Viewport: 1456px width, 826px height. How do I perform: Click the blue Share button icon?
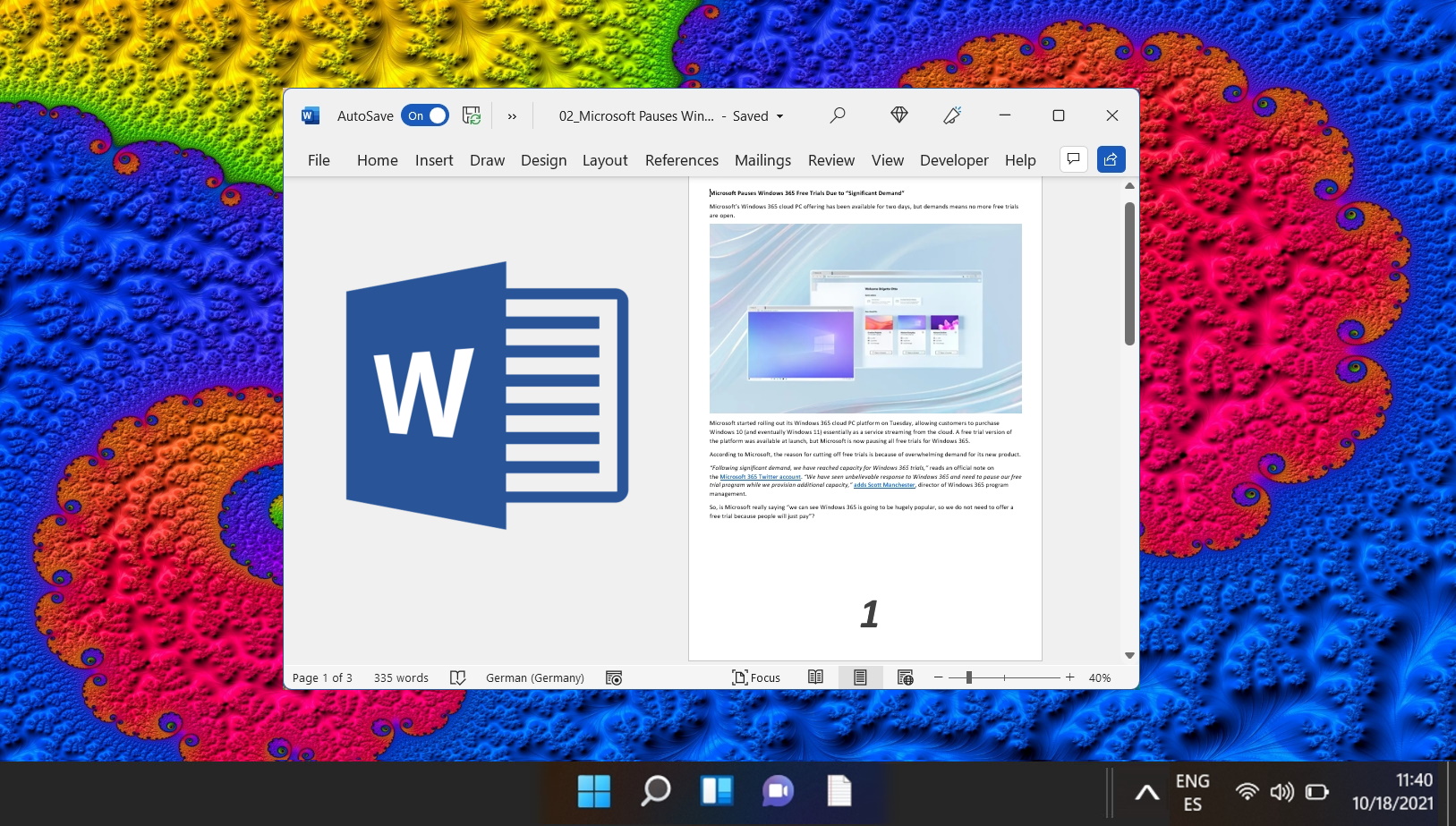pyautogui.click(x=1111, y=159)
